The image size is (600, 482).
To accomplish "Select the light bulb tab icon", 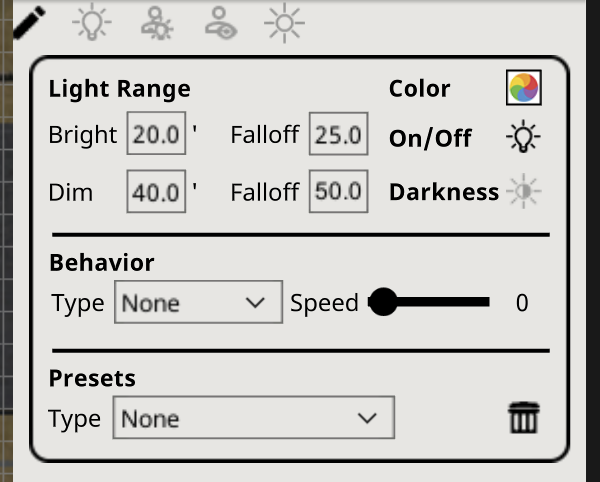I will point(92,22).
